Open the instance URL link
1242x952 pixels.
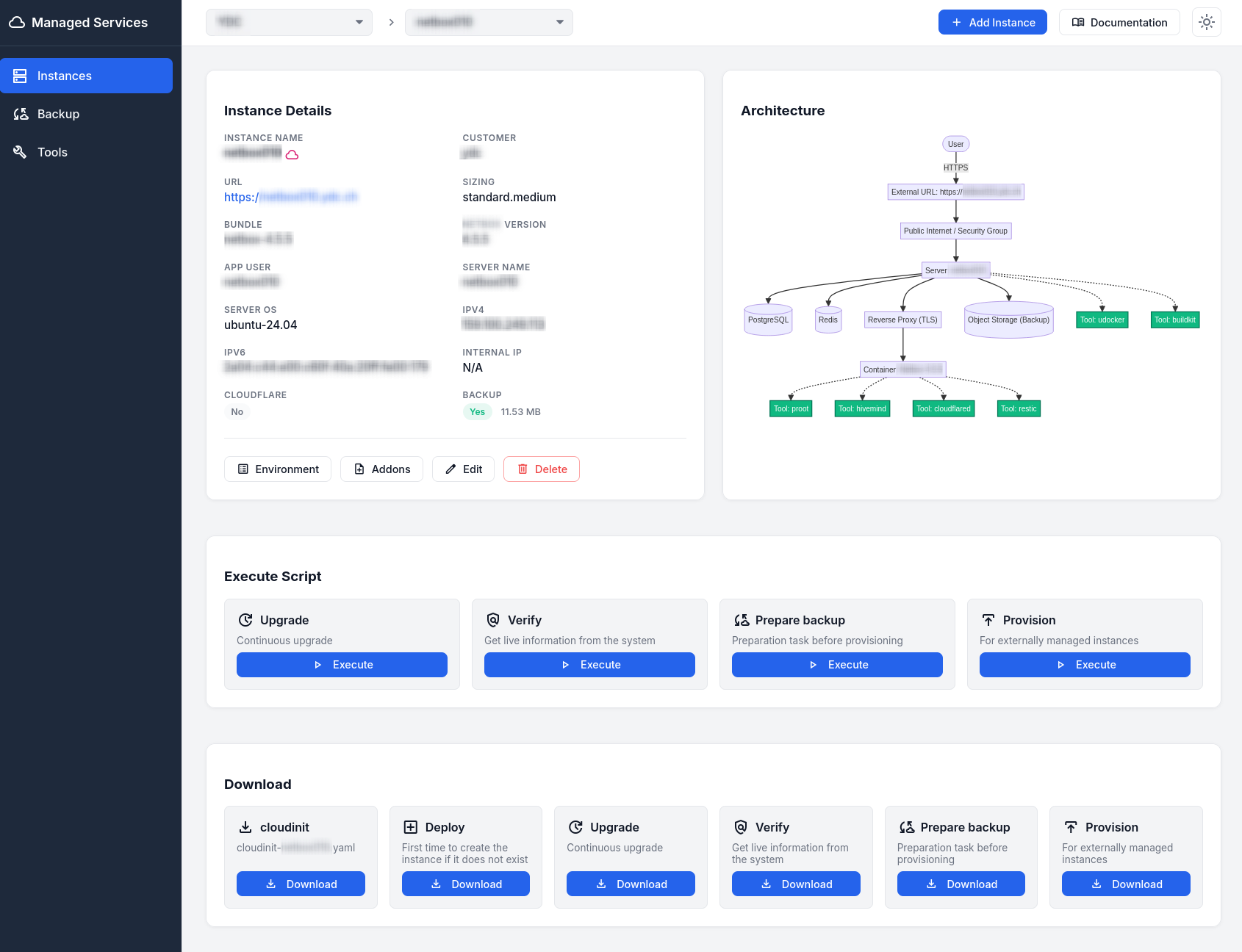tap(290, 197)
